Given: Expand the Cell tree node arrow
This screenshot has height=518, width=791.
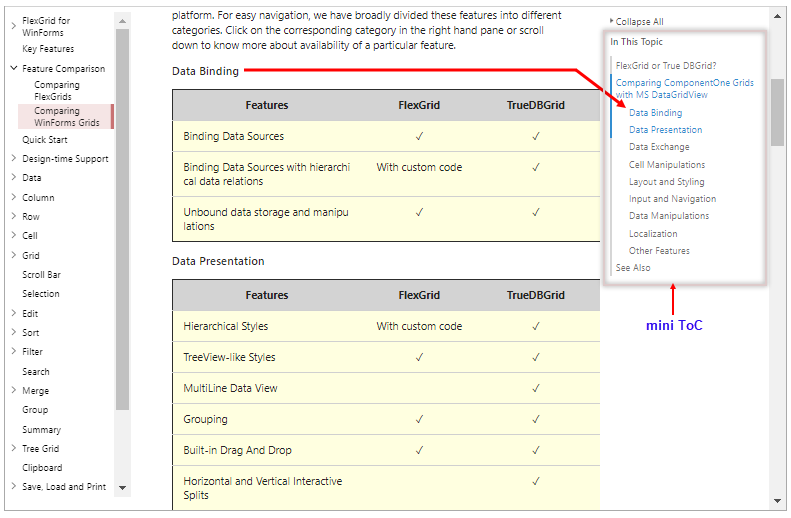Looking at the screenshot, I should (x=14, y=235).
